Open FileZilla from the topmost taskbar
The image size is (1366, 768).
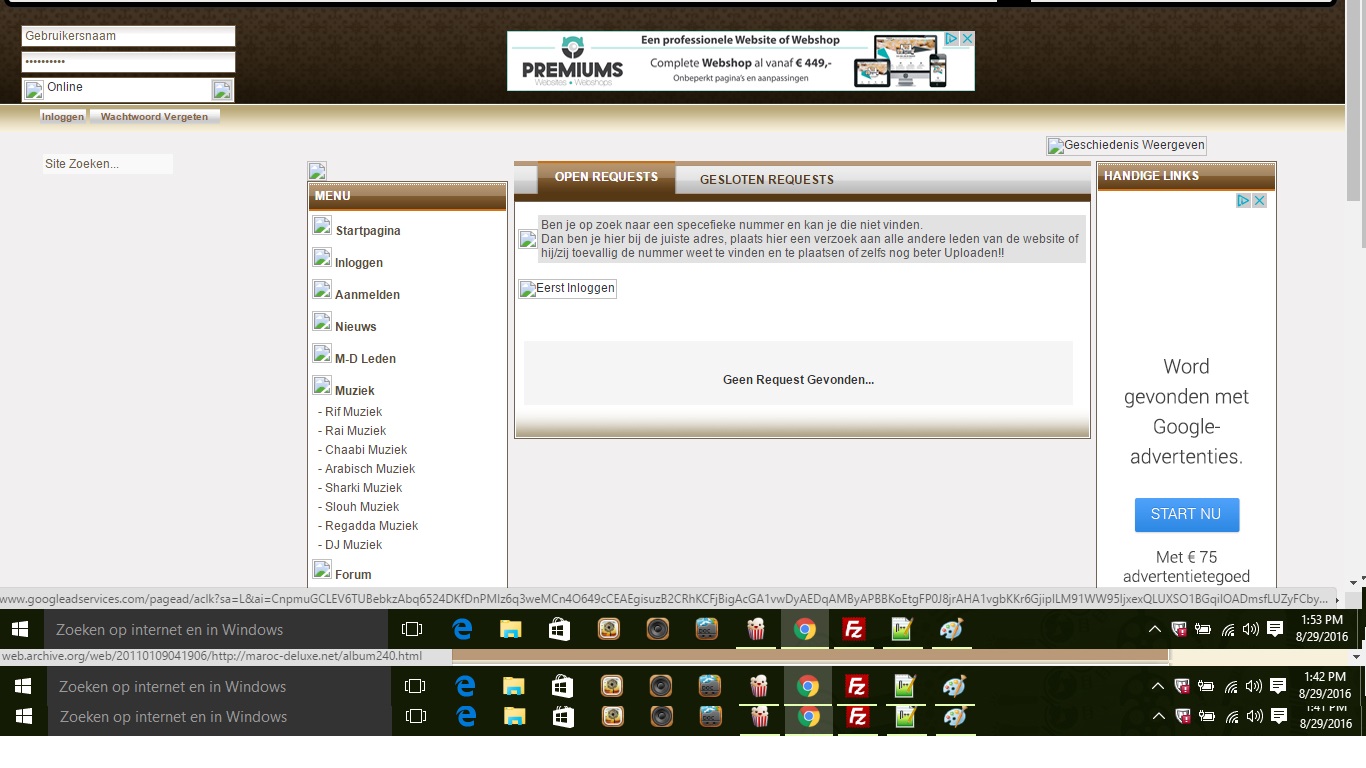pyautogui.click(x=854, y=630)
